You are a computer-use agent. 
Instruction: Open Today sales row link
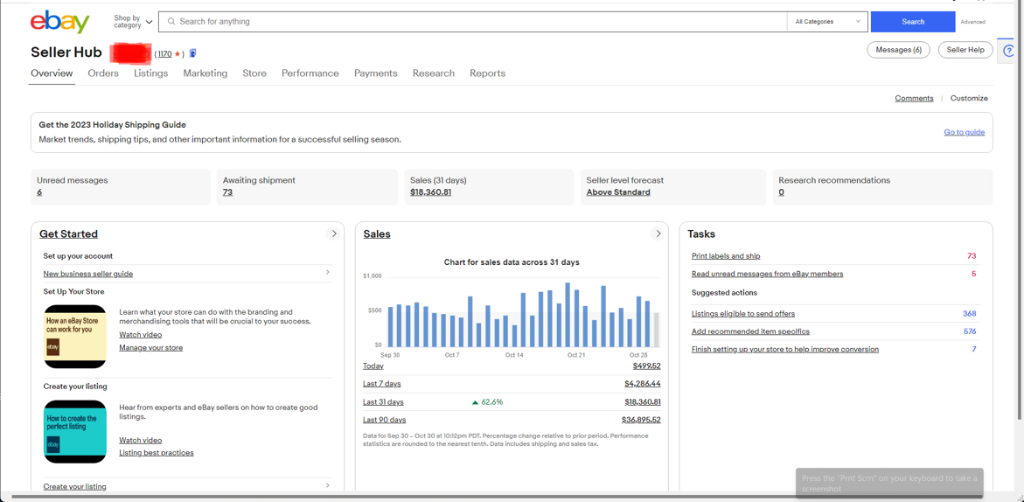click(x=374, y=366)
